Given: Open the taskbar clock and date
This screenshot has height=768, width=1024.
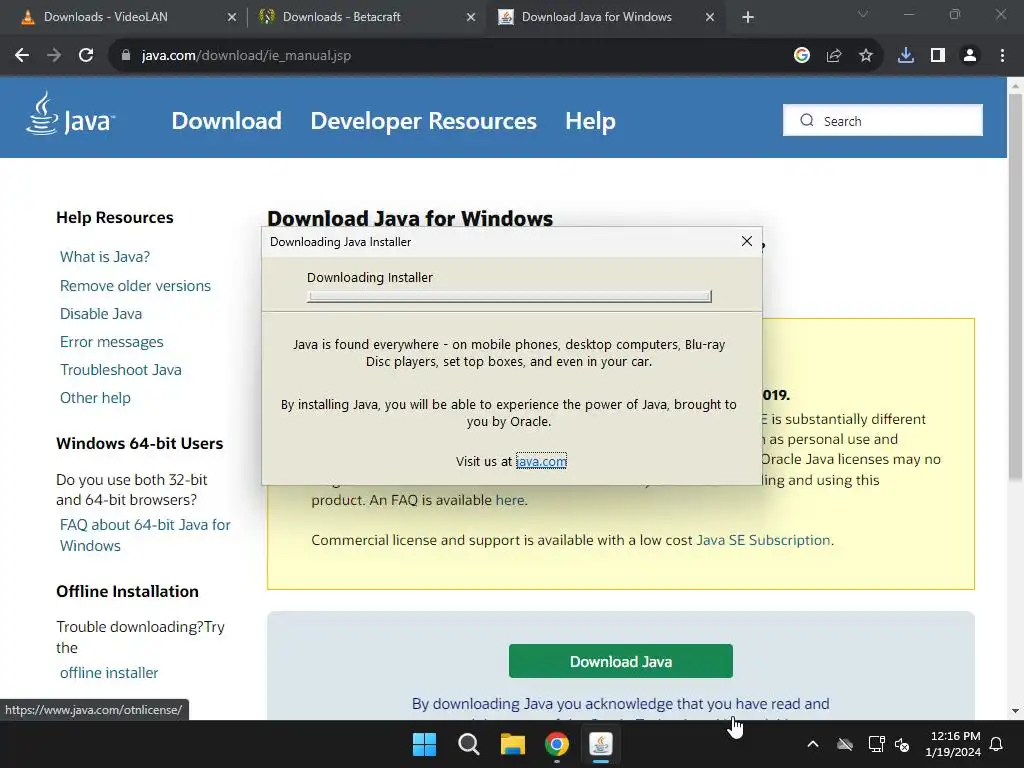Looking at the screenshot, I should 953,744.
